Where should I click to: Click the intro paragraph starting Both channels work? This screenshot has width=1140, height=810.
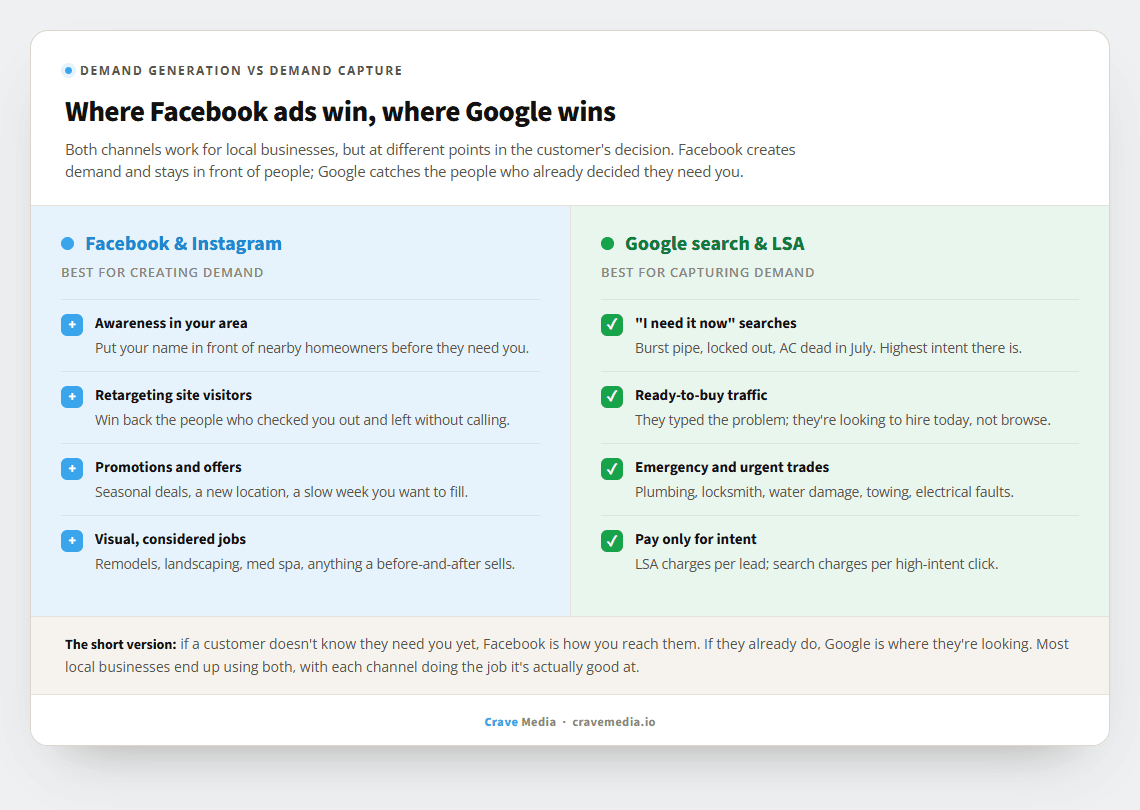430,161
